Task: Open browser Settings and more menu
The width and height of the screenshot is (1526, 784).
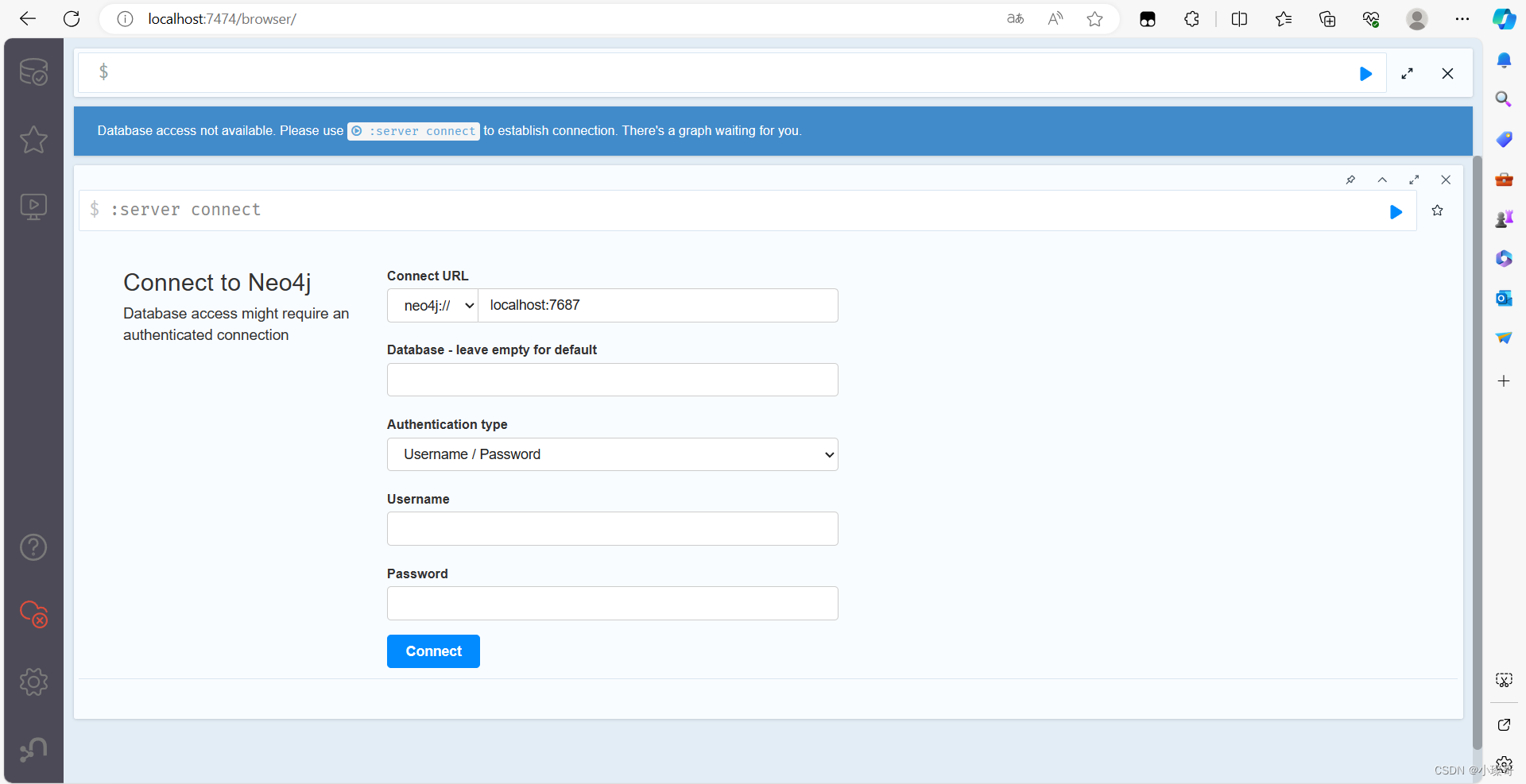Action: pos(1462,19)
